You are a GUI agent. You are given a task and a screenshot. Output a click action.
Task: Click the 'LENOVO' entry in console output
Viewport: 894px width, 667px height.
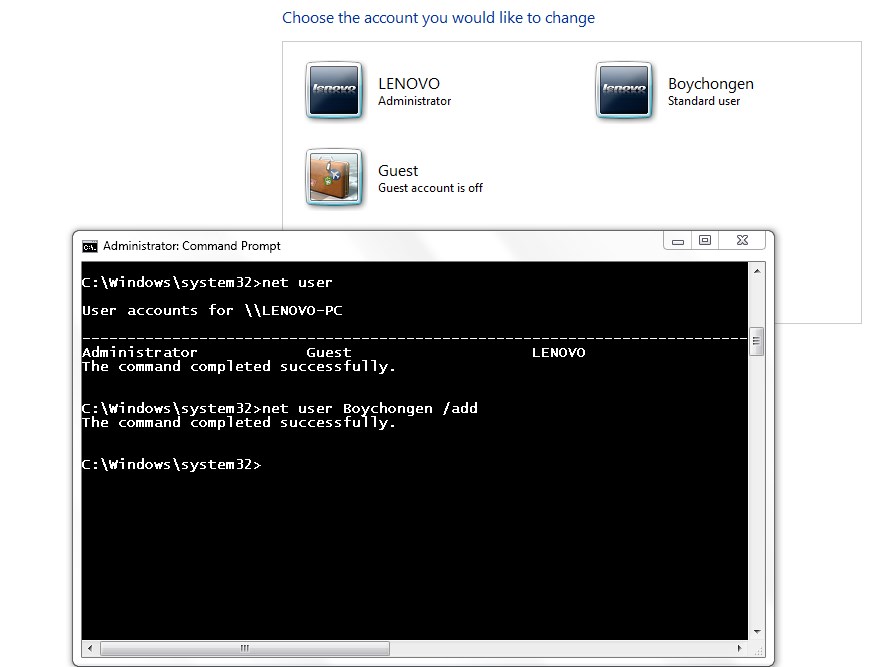pyautogui.click(x=559, y=352)
